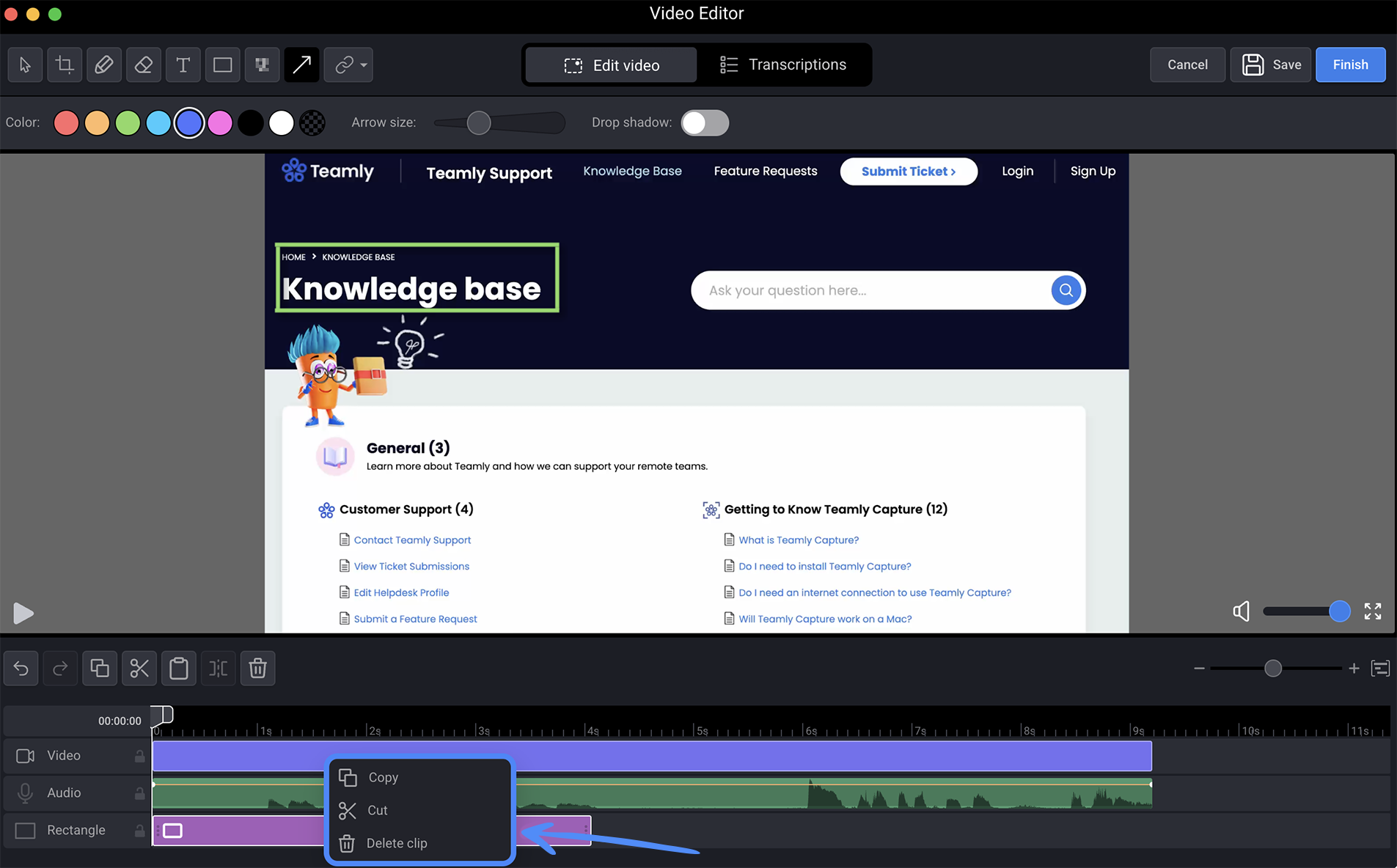This screenshot has width=1397, height=868.
Task: Select the Text tool
Action: tap(183, 65)
